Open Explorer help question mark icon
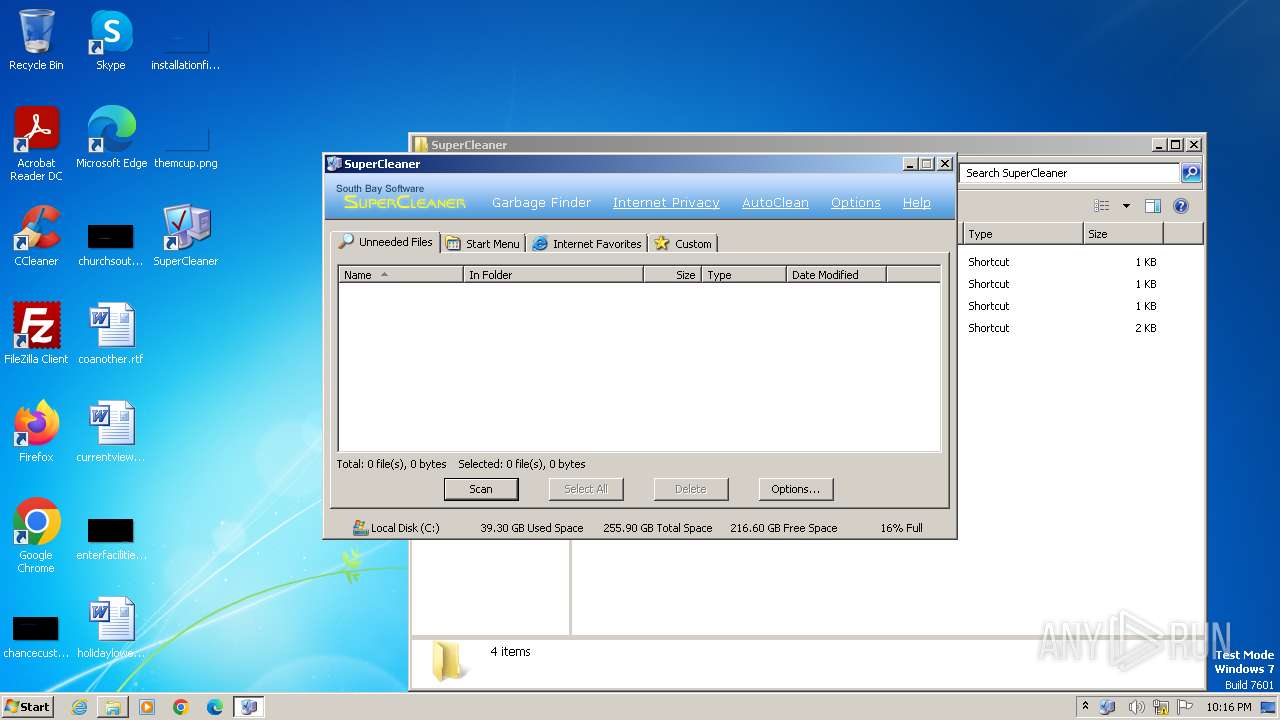The height and width of the screenshot is (720, 1280). (1181, 206)
